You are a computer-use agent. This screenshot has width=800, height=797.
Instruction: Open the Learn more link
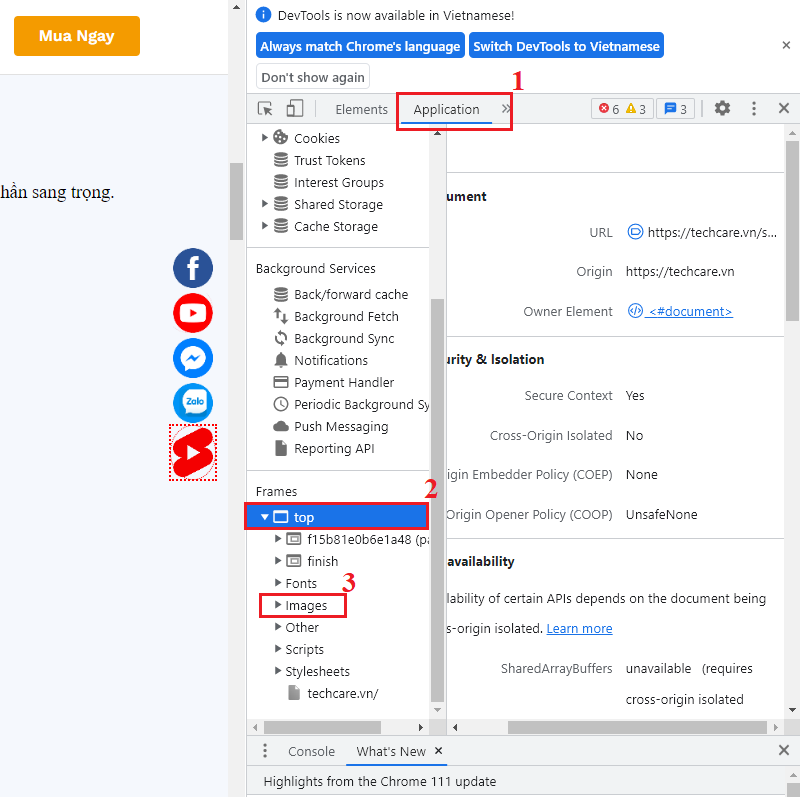pyautogui.click(x=579, y=628)
